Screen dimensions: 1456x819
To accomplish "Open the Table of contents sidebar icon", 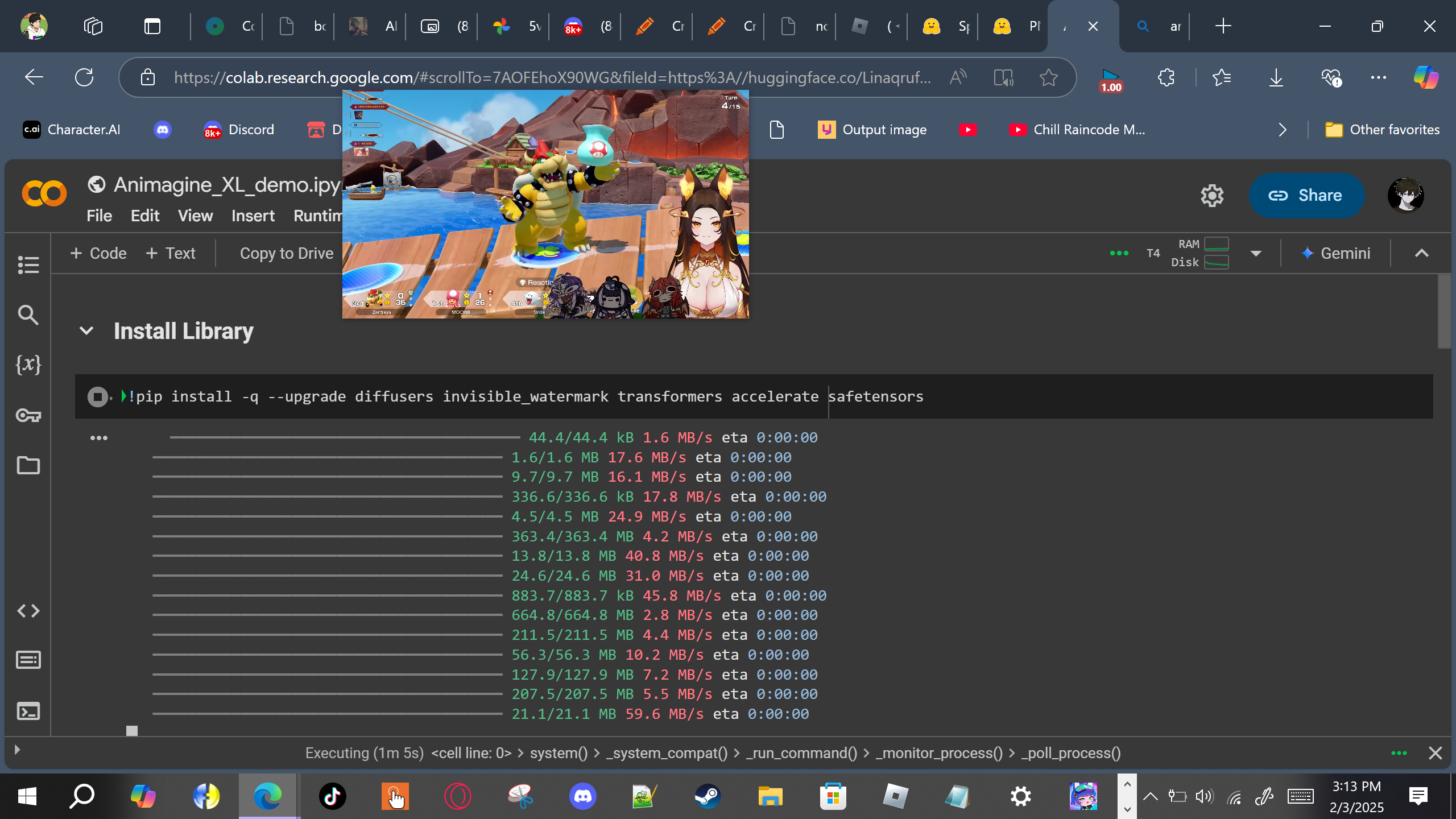I will [28, 264].
